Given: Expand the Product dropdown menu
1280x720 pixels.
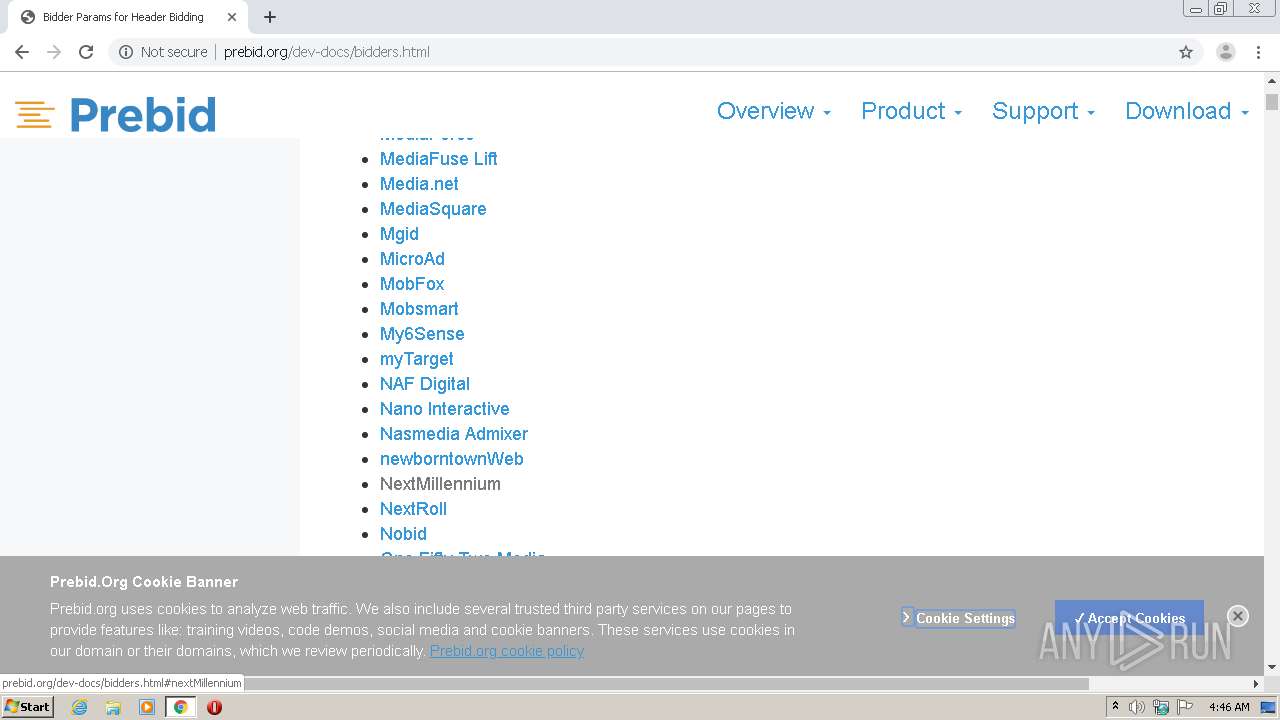Looking at the screenshot, I should pos(912,111).
